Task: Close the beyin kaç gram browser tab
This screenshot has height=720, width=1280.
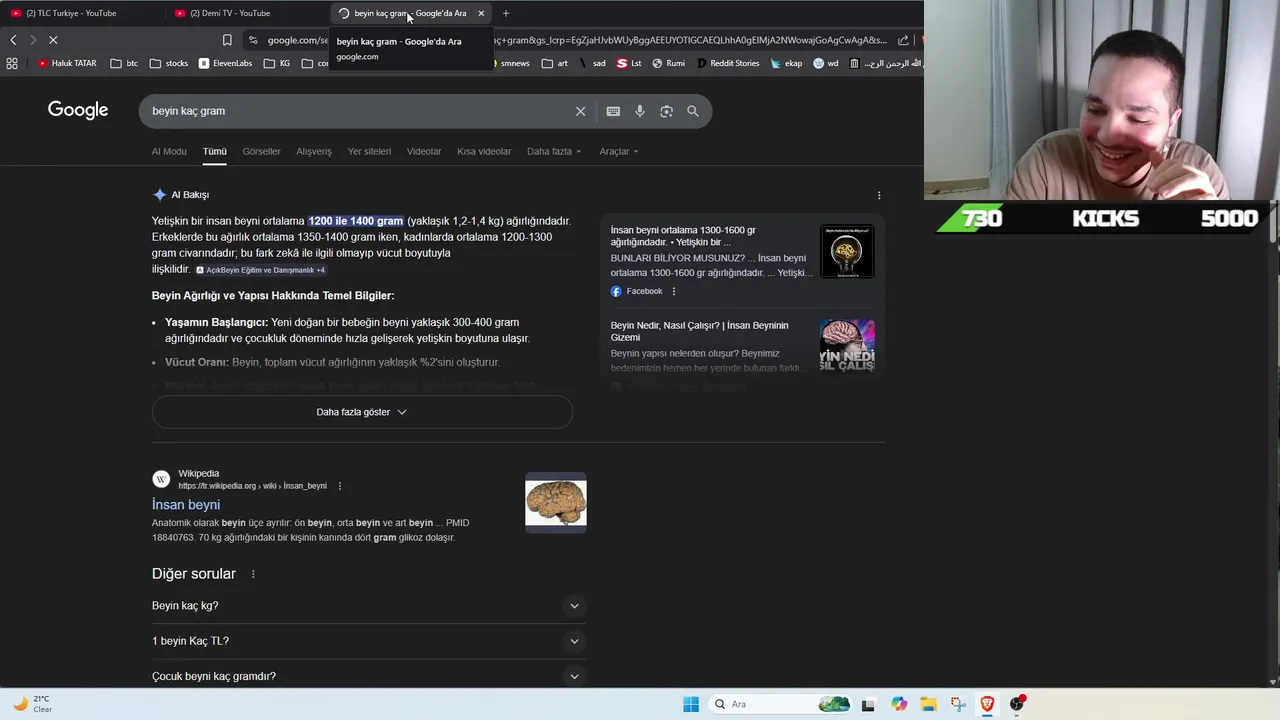Action: 481,13
